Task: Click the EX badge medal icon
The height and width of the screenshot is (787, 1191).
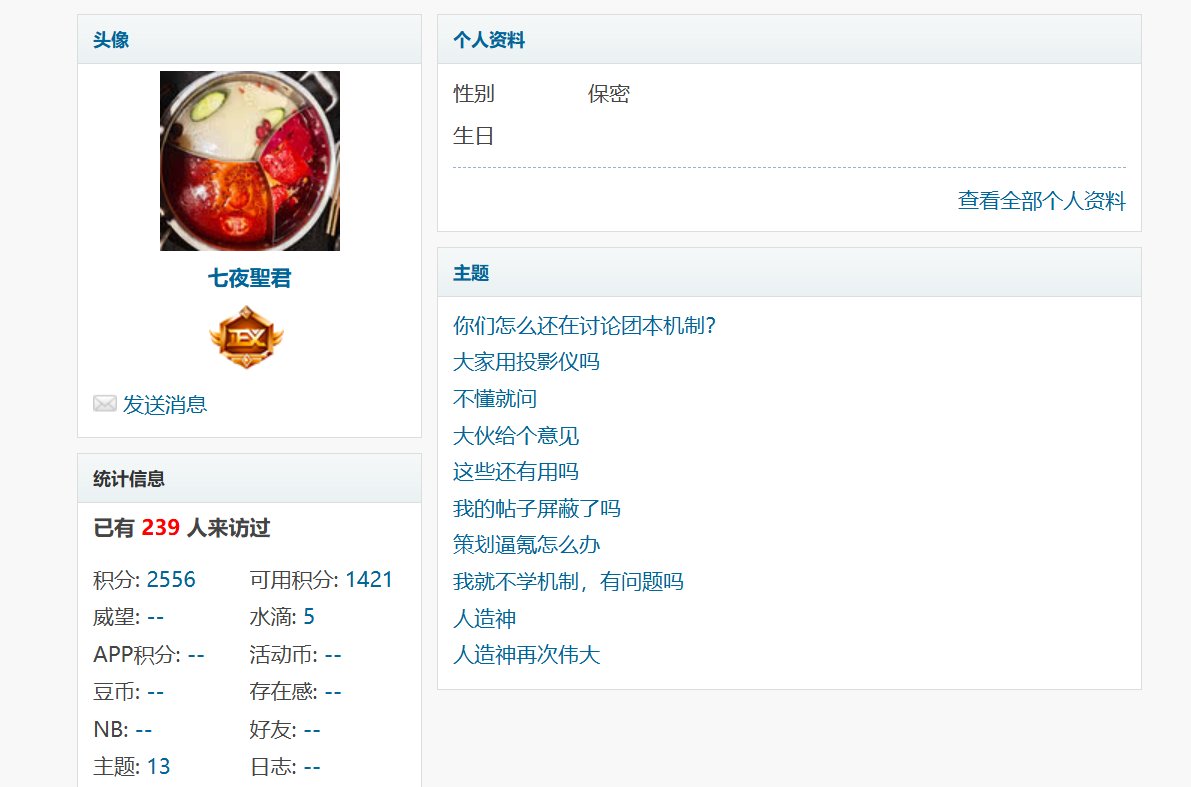Action: click(x=246, y=337)
